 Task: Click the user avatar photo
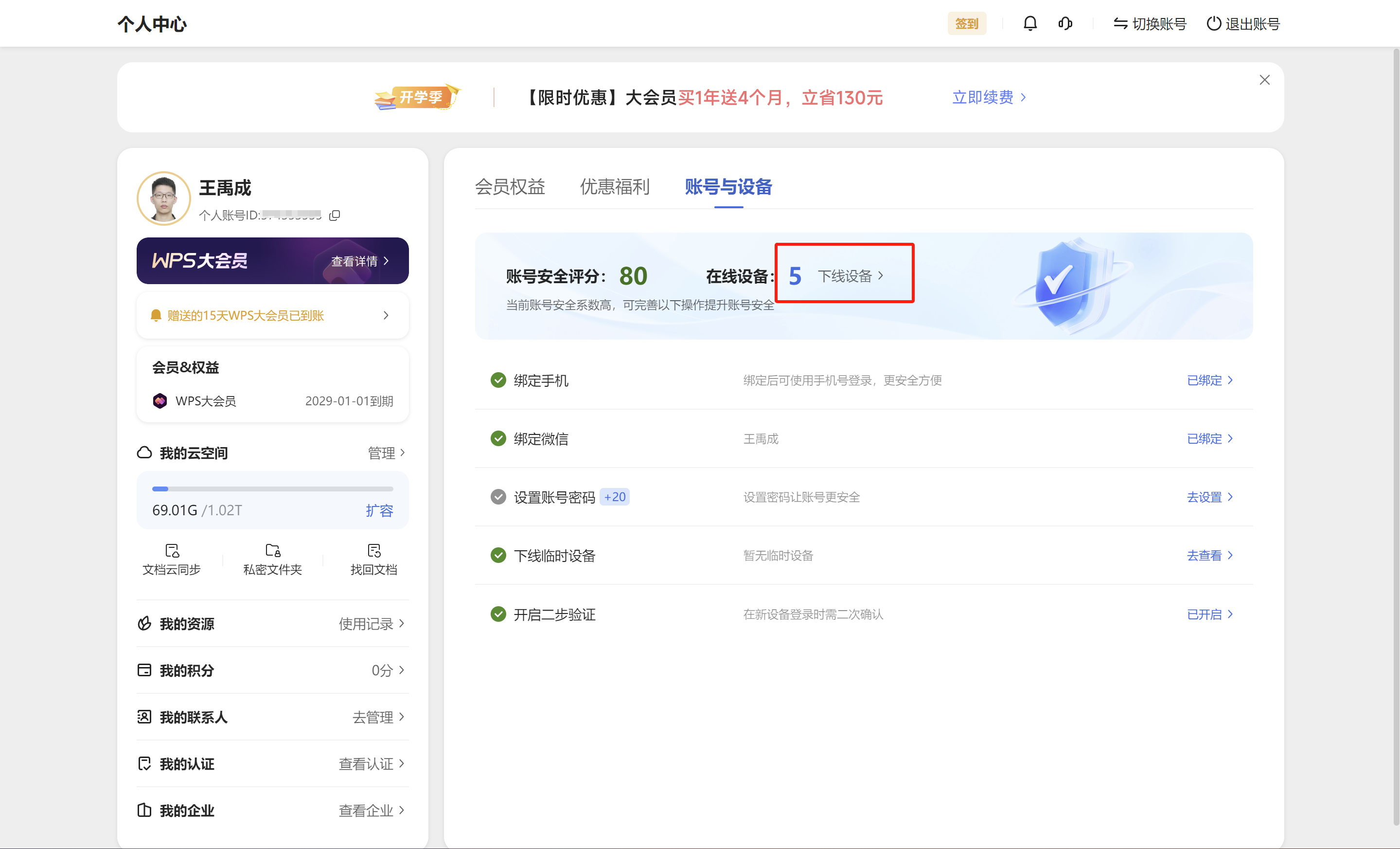164,199
